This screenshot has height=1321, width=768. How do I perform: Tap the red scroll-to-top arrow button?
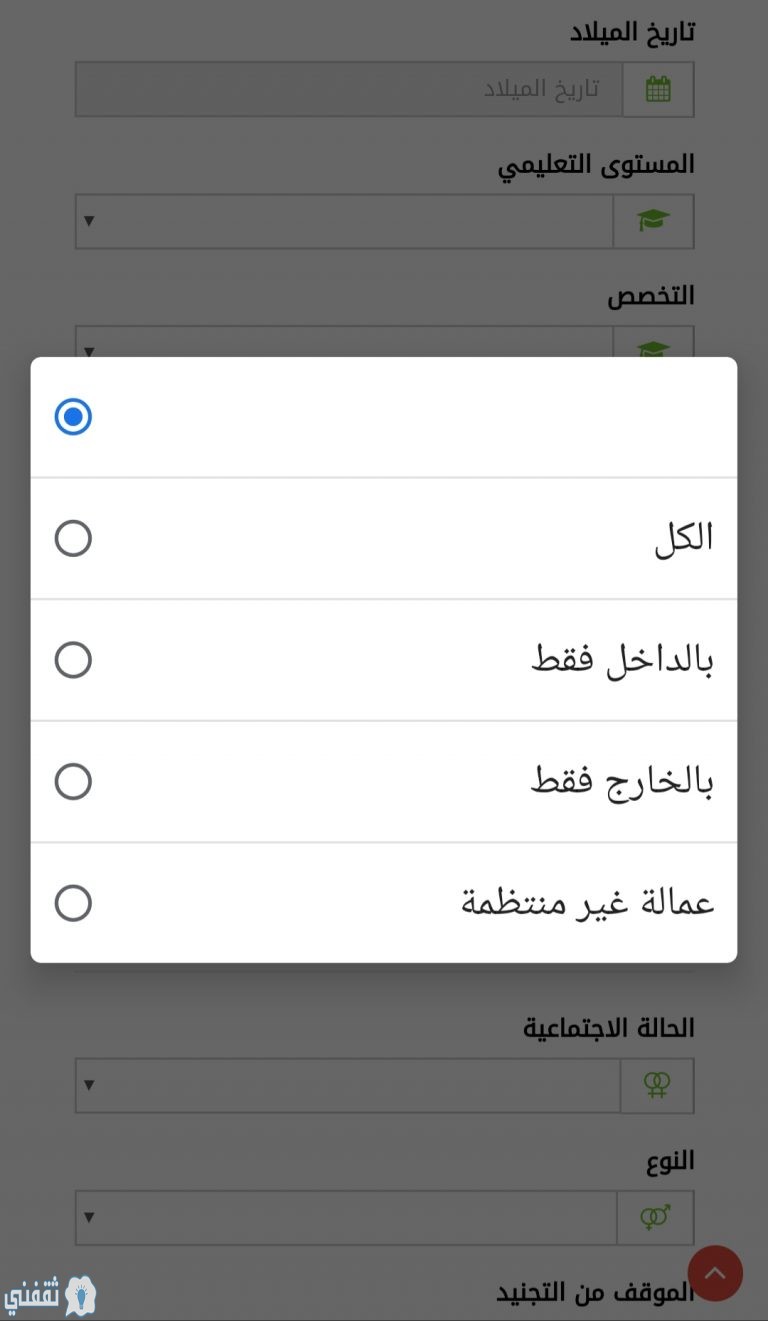pyautogui.click(x=715, y=1273)
